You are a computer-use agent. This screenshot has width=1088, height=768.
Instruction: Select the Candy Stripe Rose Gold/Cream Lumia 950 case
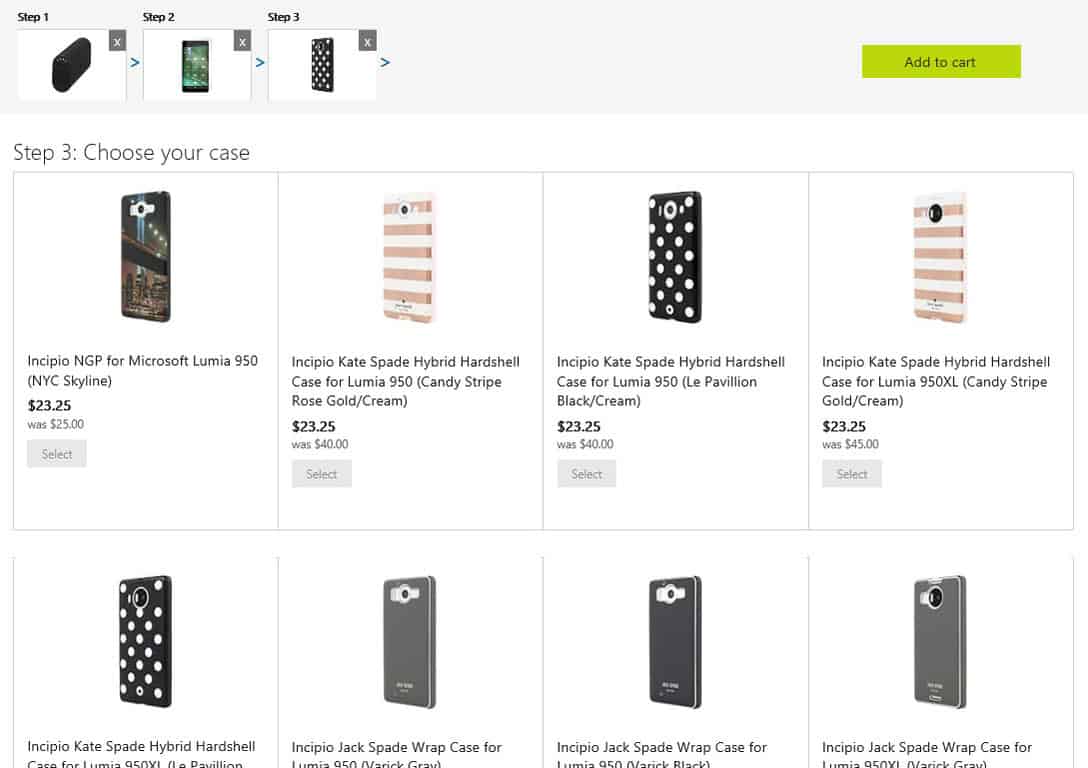click(321, 474)
